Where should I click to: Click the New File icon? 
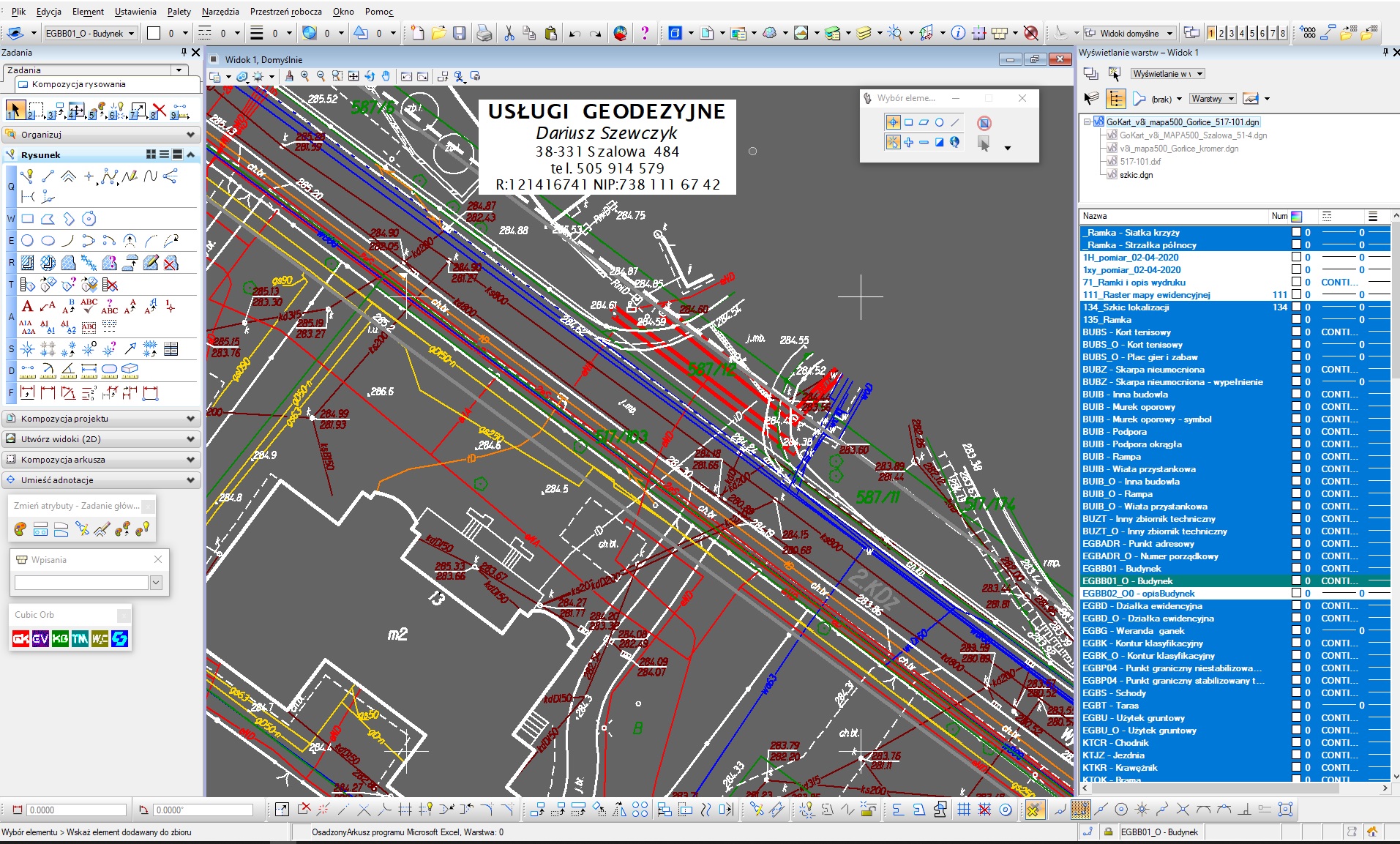418,33
